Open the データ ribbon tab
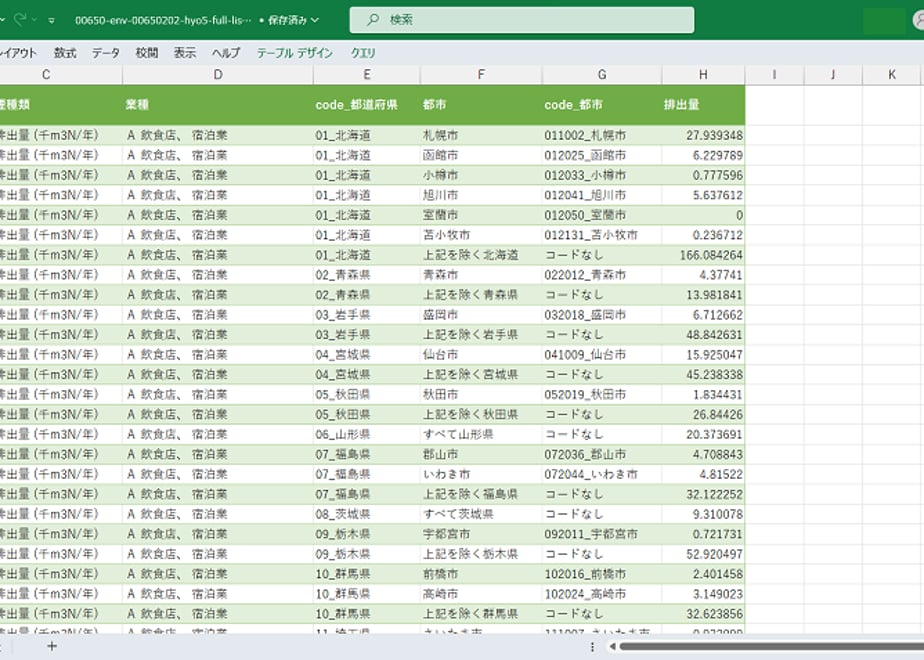This screenshot has width=924, height=660. pyautogui.click(x=106, y=53)
